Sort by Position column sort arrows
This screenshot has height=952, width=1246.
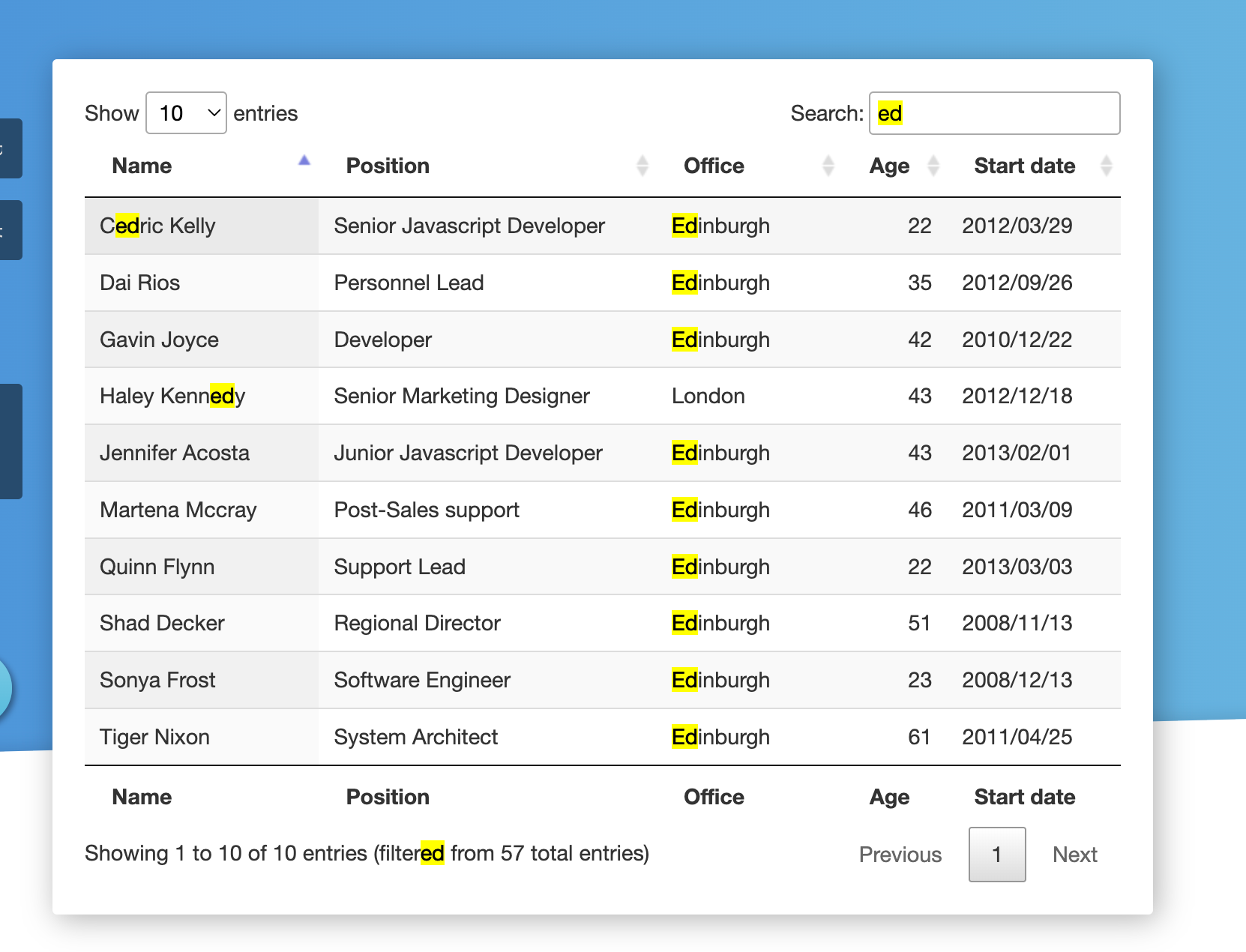(x=642, y=166)
